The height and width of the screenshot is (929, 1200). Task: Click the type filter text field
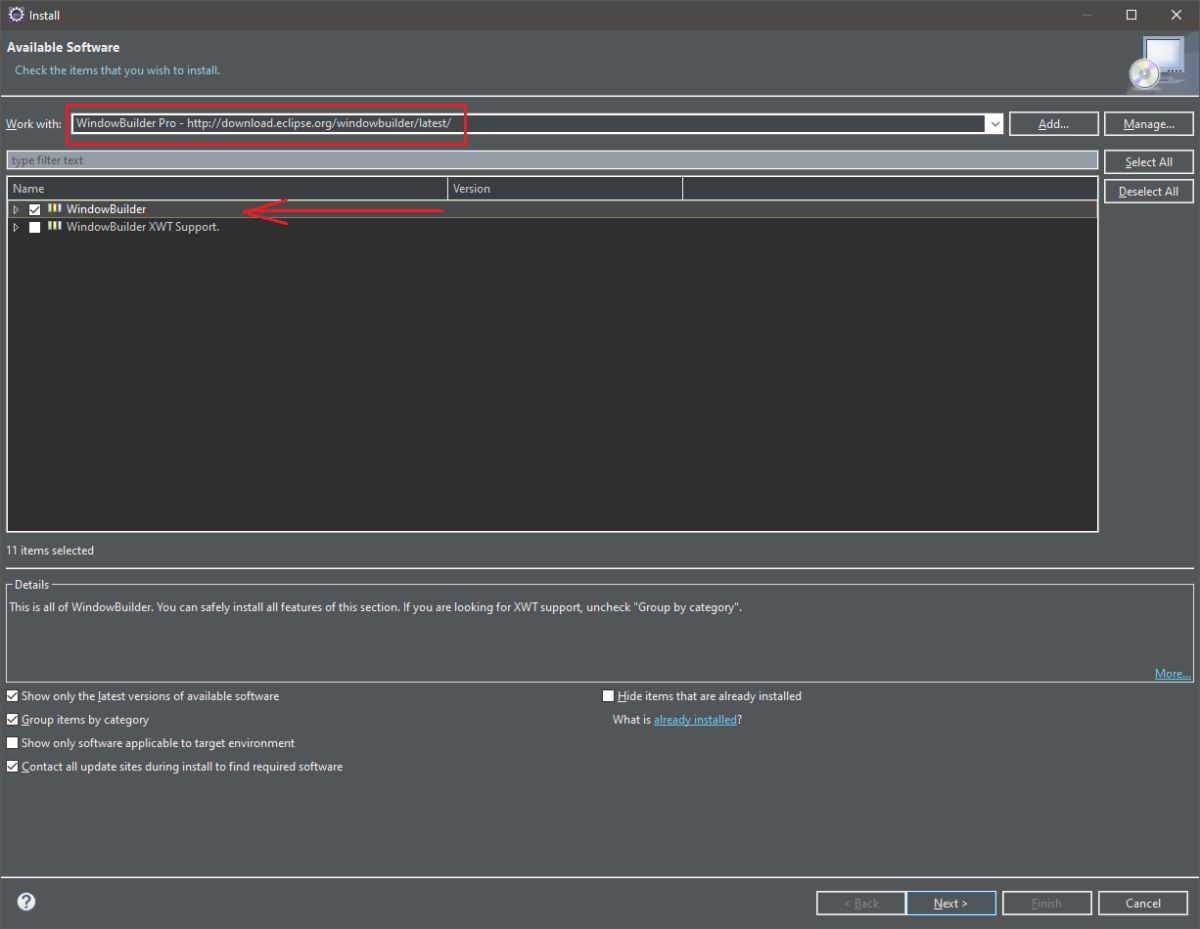tap(552, 160)
